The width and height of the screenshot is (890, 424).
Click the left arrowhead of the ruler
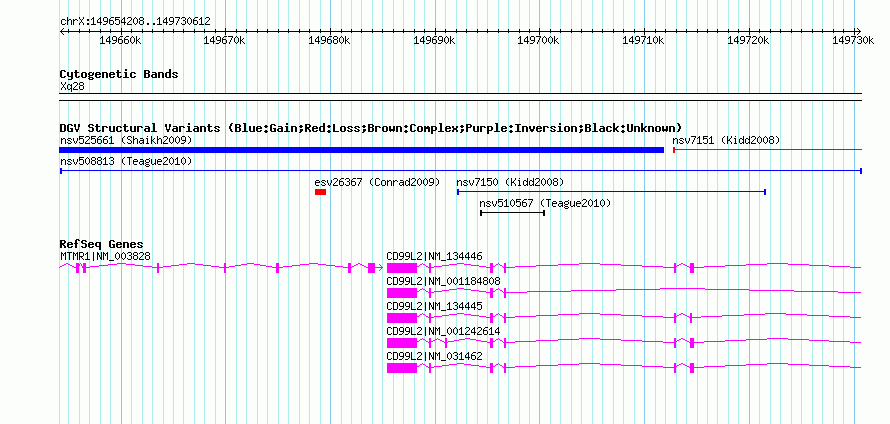pos(62,31)
